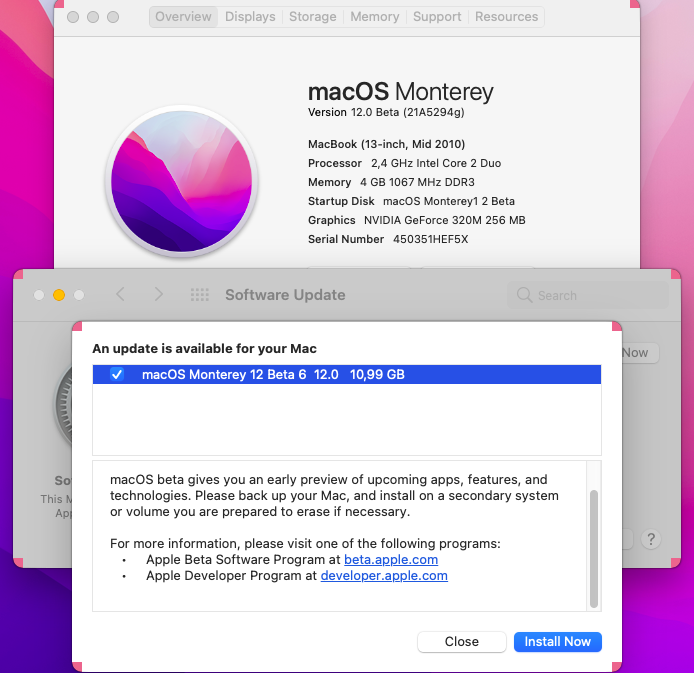Click the macOS Monterey logo image
Image resolution: width=694 pixels, height=673 pixels.
[x=181, y=181]
